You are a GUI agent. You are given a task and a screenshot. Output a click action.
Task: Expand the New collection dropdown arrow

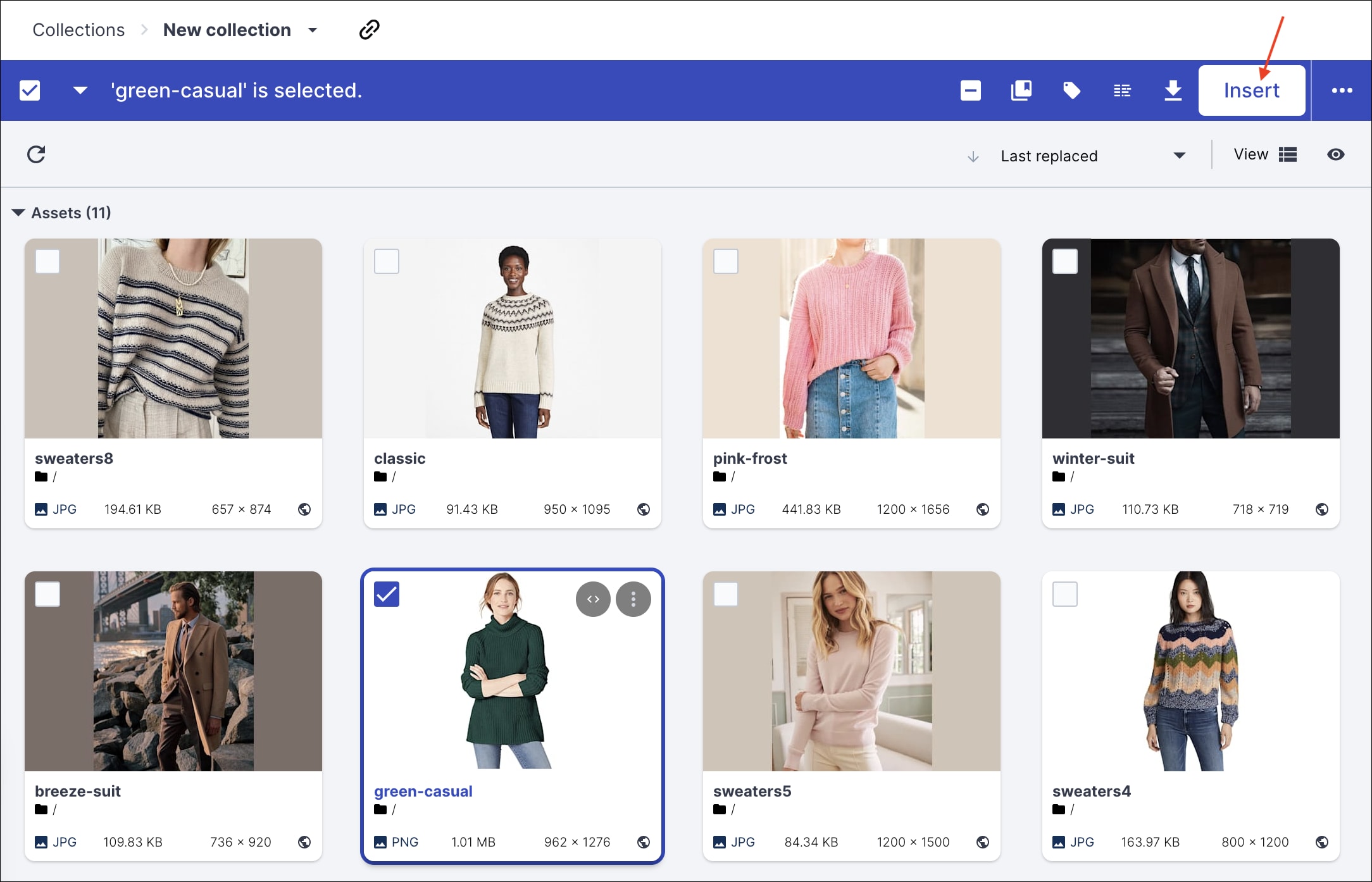coord(313,30)
